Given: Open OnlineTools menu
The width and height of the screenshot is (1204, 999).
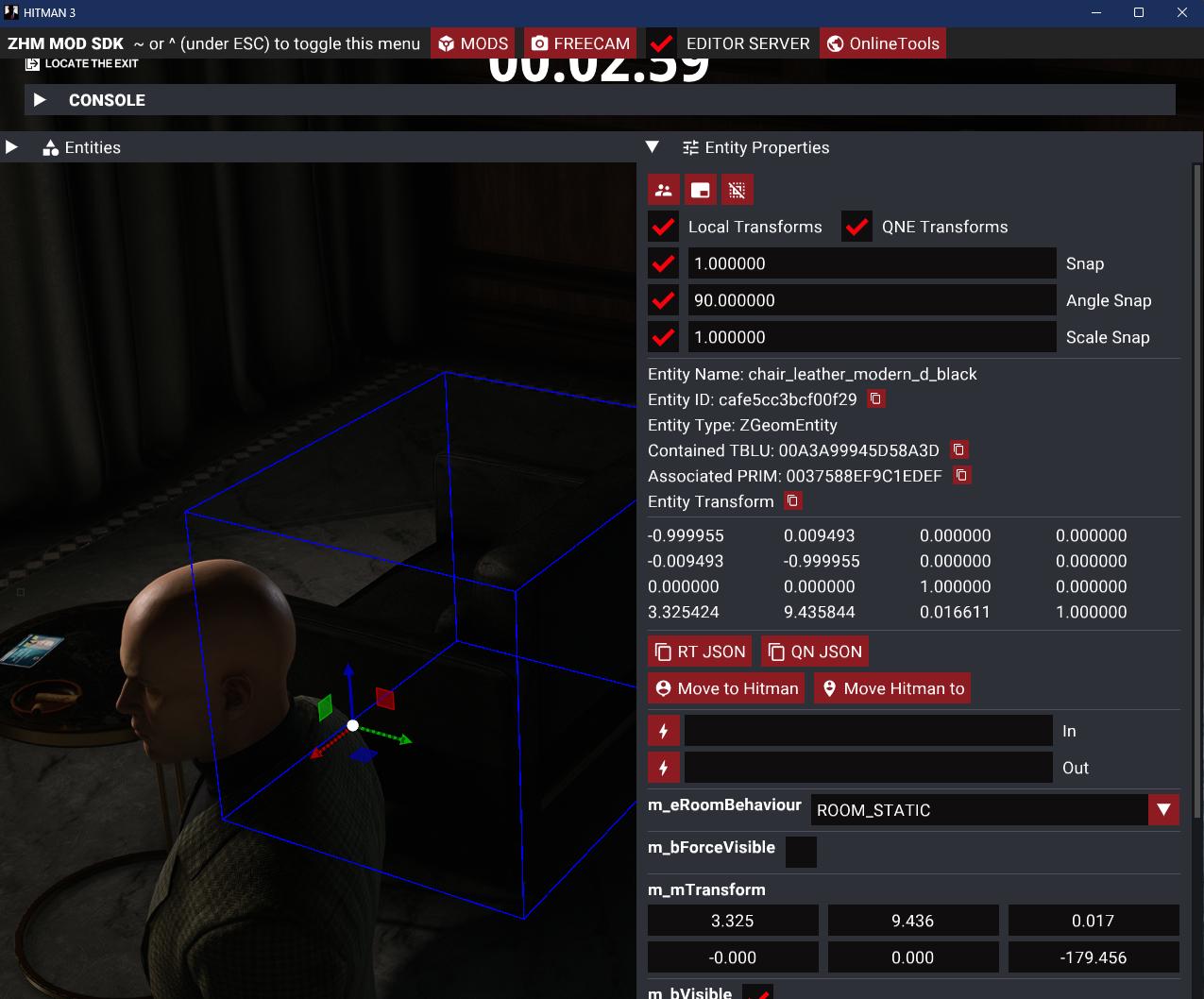Looking at the screenshot, I should (883, 43).
